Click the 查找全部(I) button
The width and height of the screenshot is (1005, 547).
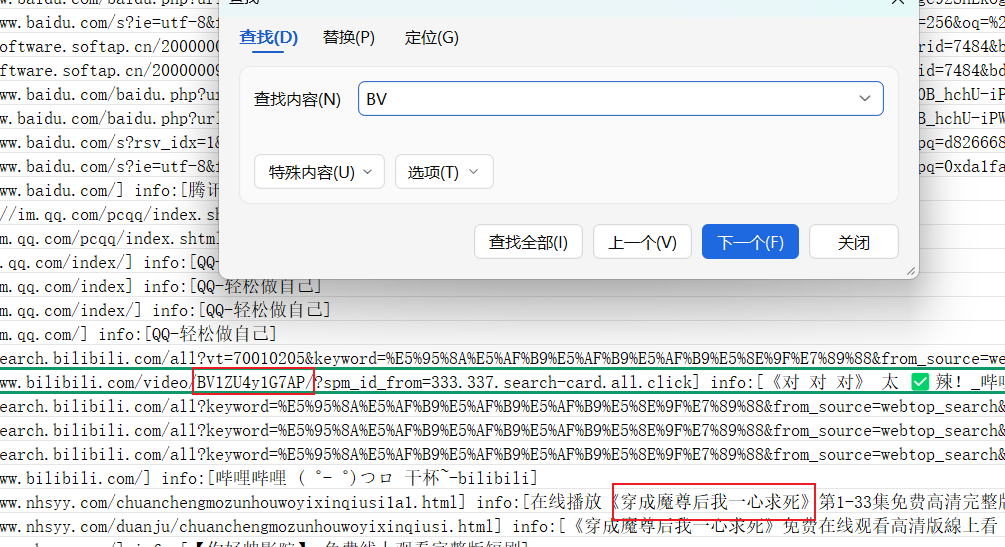pos(528,242)
